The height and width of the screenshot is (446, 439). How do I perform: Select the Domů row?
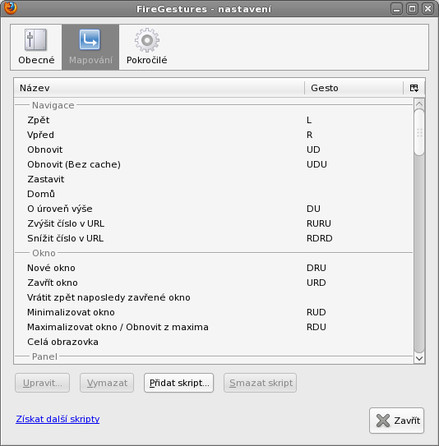(x=213, y=194)
